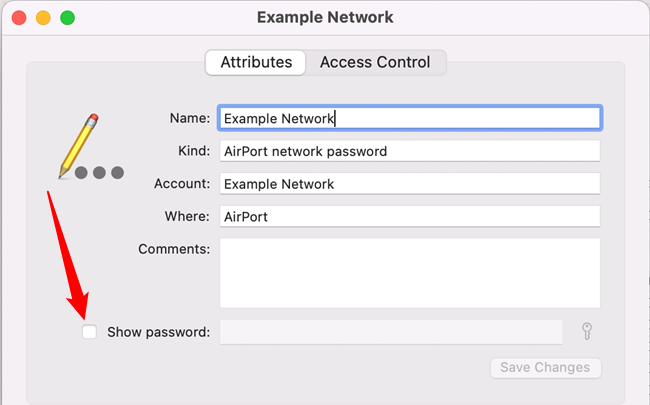Close the Example Network window
This screenshot has height=405, width=650.
coord(19,18)
